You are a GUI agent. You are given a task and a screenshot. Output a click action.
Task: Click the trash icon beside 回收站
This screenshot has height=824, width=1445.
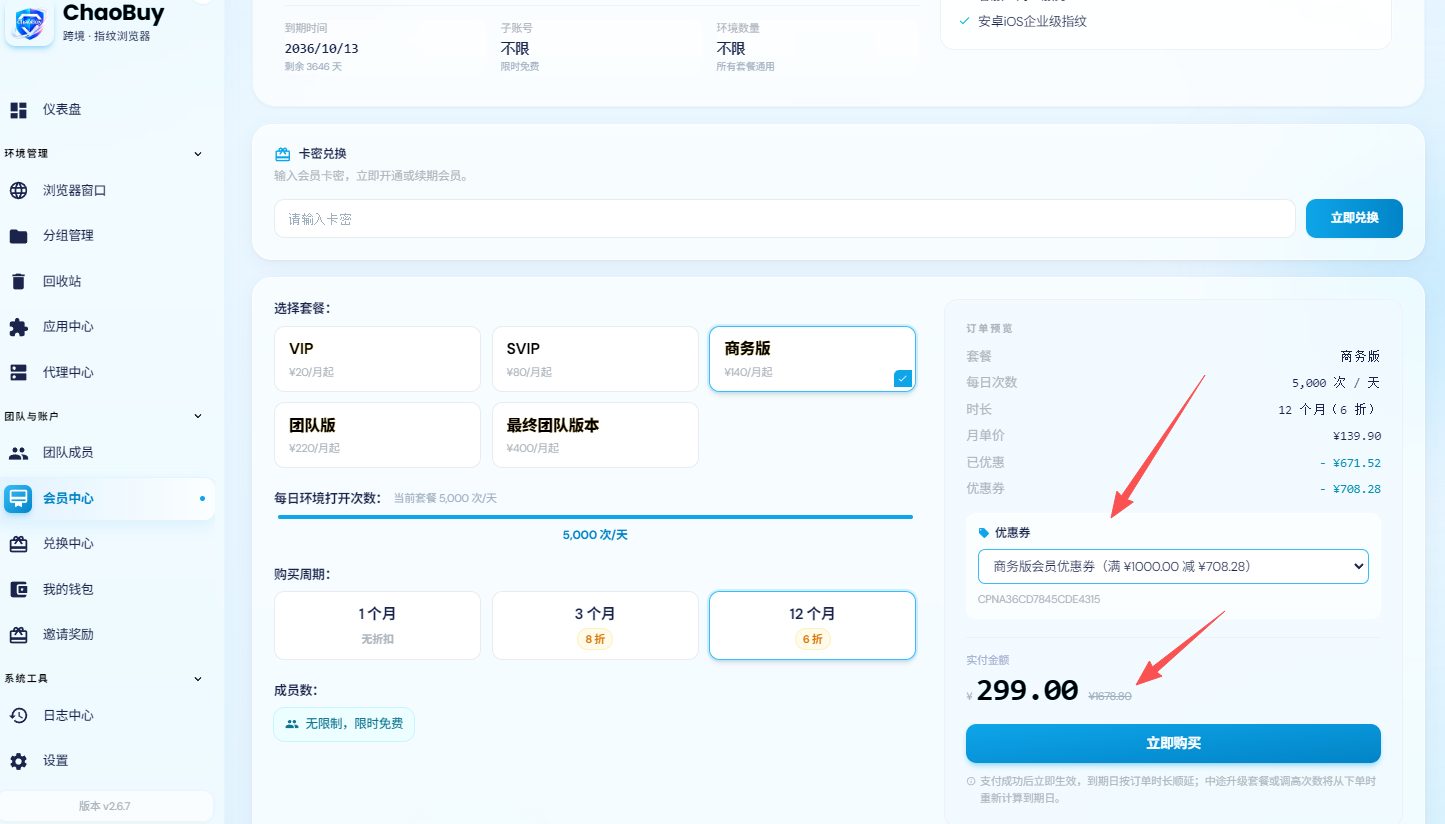(x=18, y=281)
